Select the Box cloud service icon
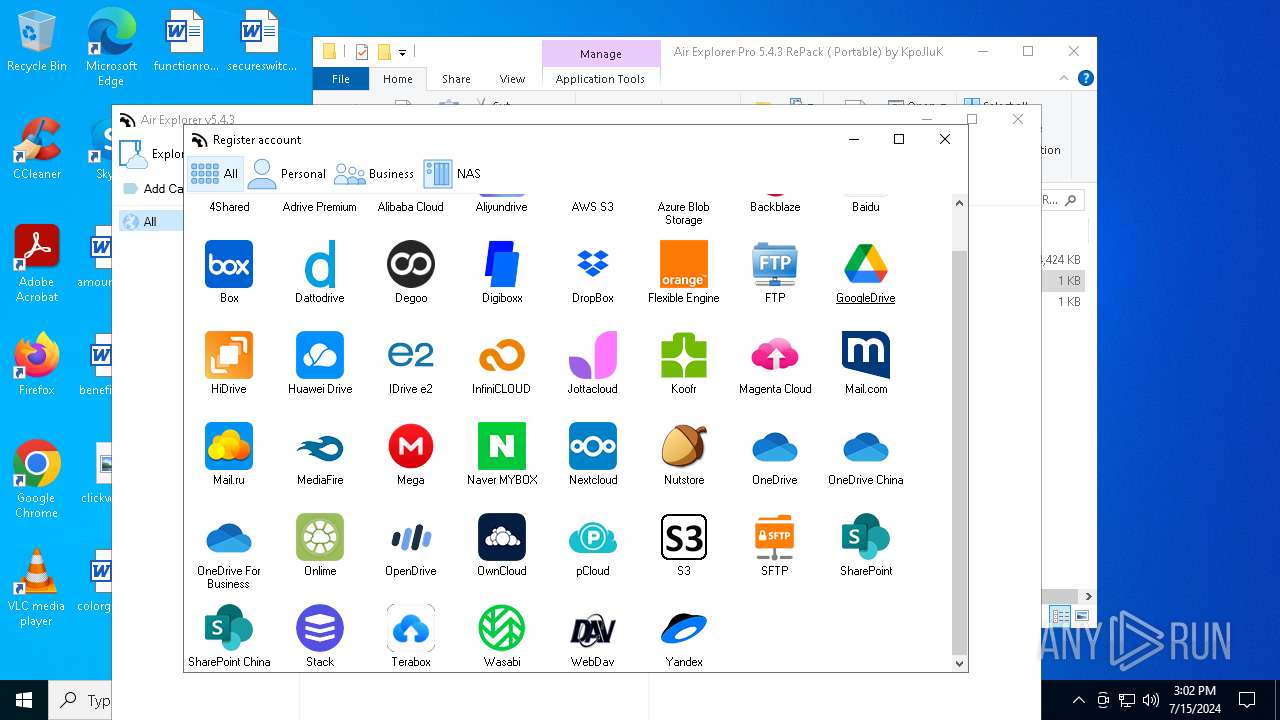 coord(229,264)
